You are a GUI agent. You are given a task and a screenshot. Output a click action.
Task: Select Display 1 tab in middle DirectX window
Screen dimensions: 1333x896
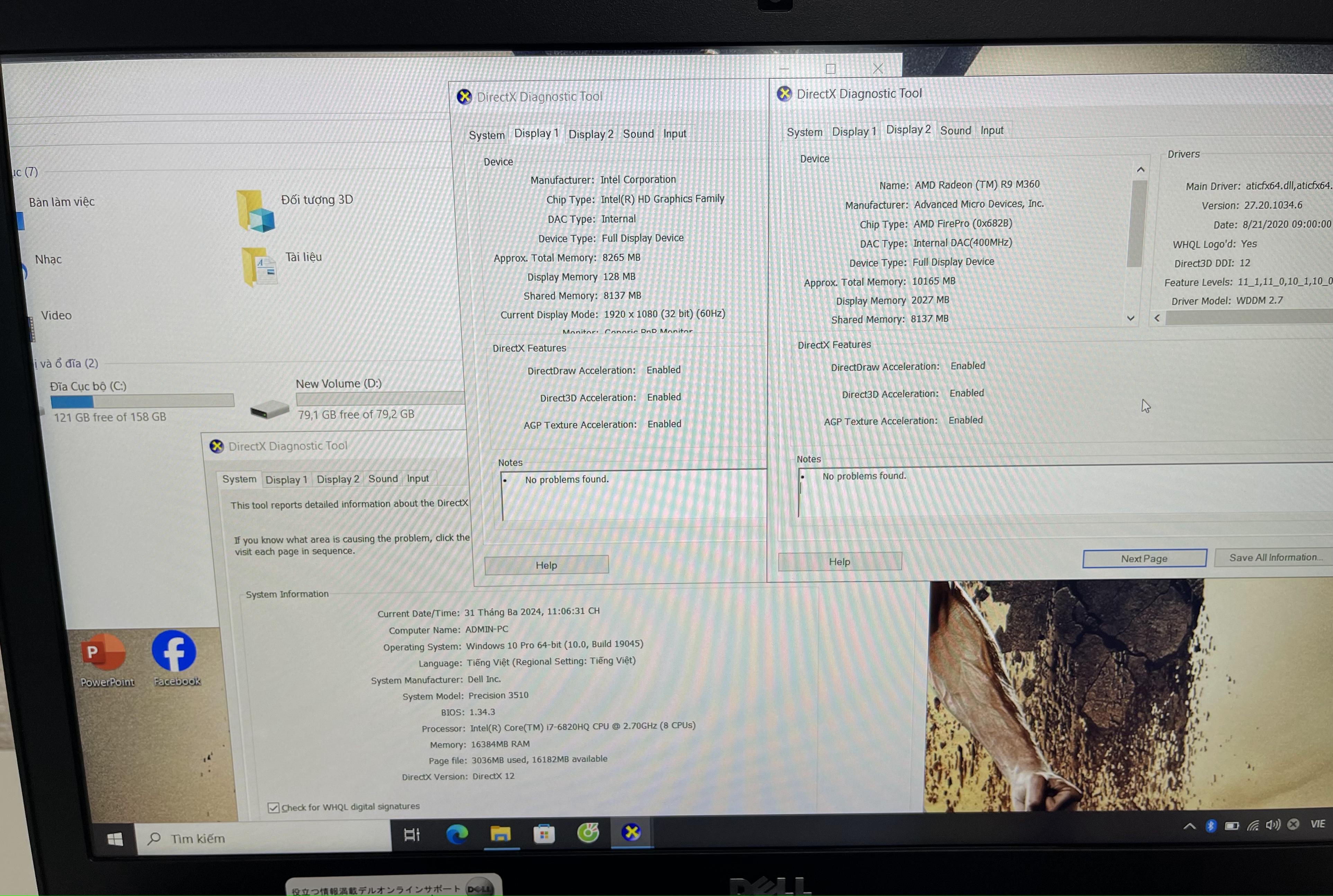(536, 133)
